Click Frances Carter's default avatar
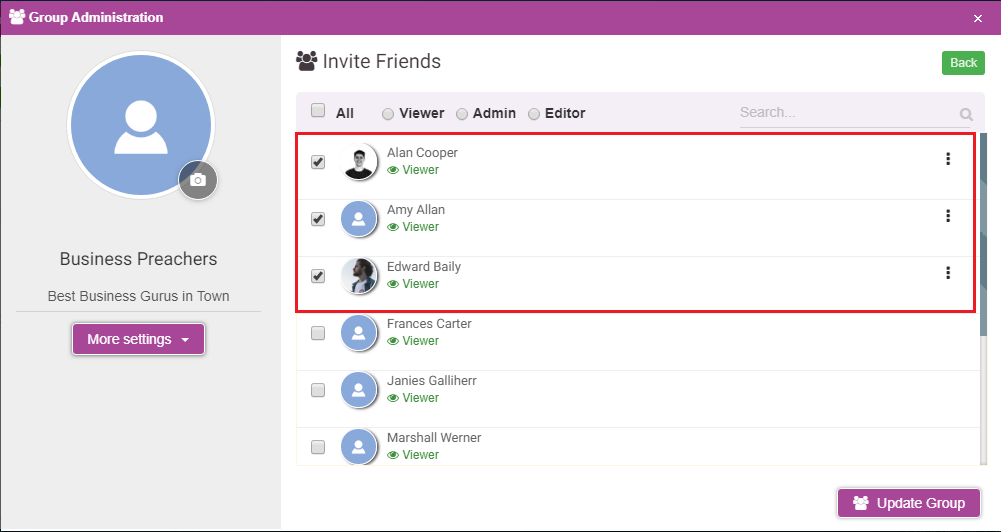 (x=359, y=333)
